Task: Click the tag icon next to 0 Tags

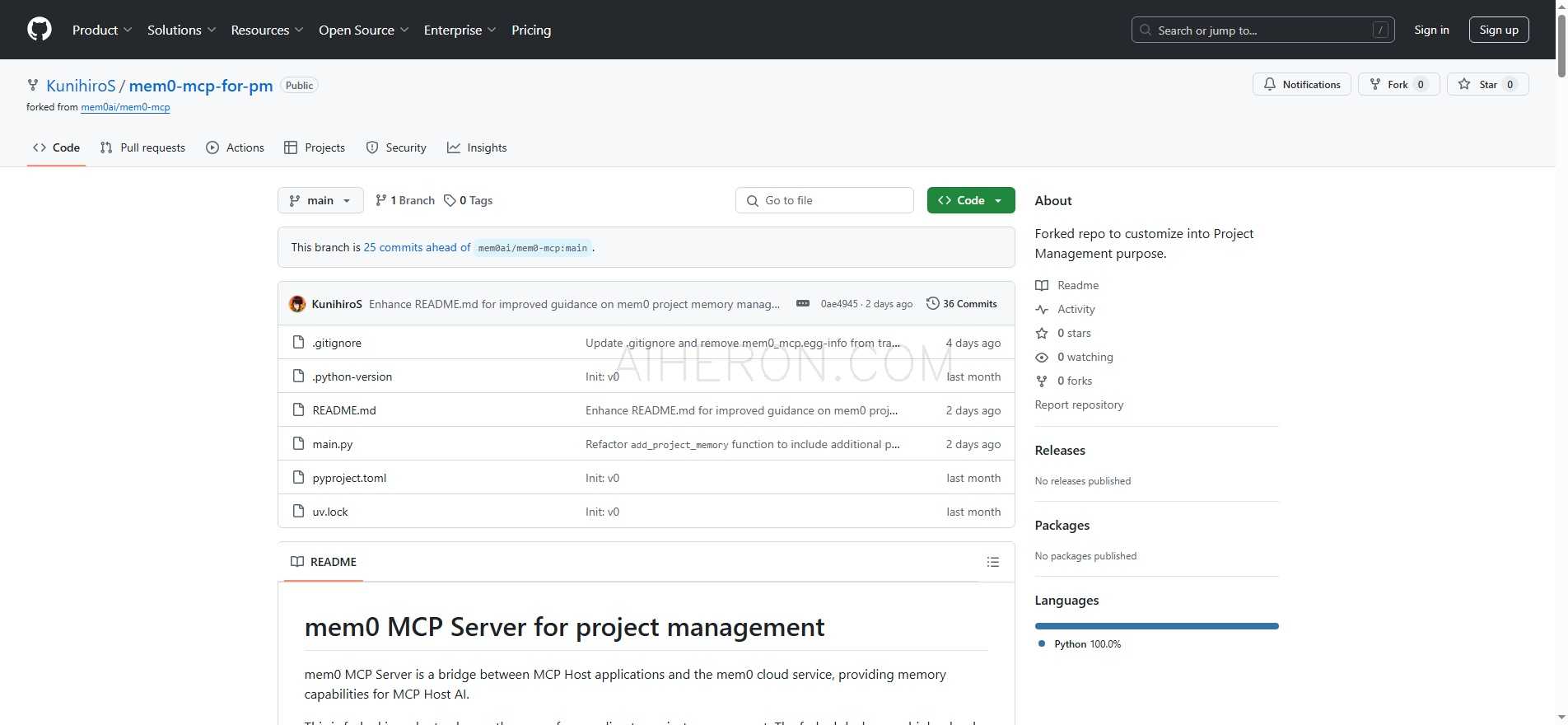Action: (x=450, y=200)
